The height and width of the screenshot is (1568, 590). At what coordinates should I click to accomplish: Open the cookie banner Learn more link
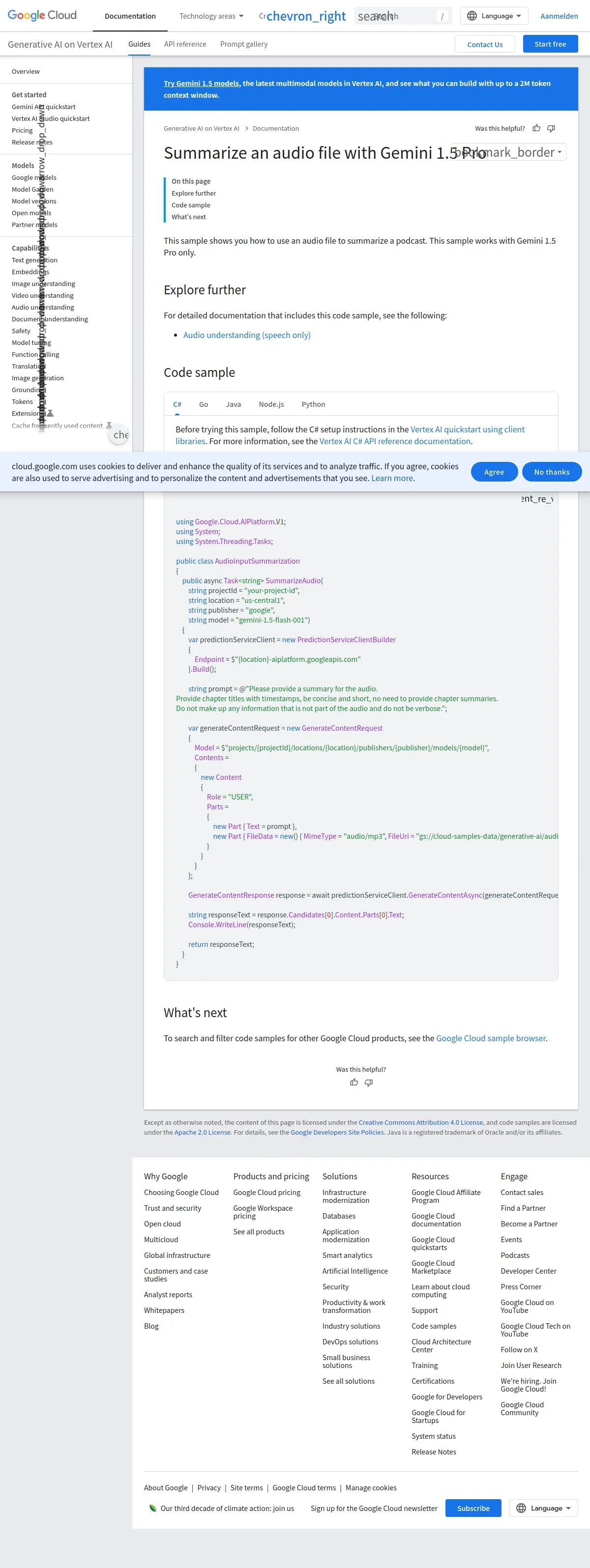[392, 478]
